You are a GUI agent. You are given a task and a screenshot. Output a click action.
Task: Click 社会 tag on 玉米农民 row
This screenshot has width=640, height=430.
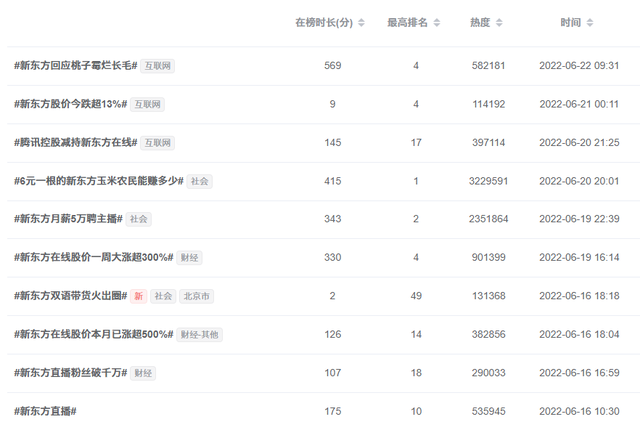pyautogui.click(x=200, y=181)
